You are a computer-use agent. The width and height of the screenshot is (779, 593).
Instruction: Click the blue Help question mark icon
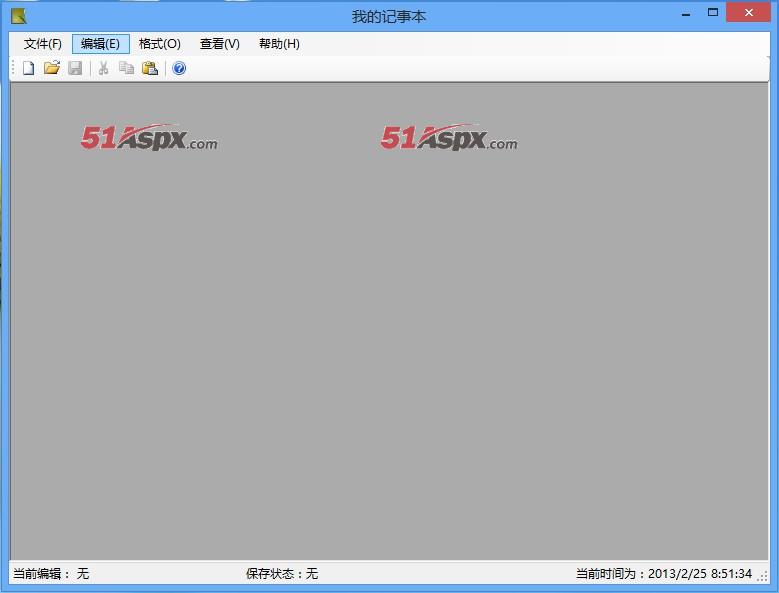(x=179, y=68)
